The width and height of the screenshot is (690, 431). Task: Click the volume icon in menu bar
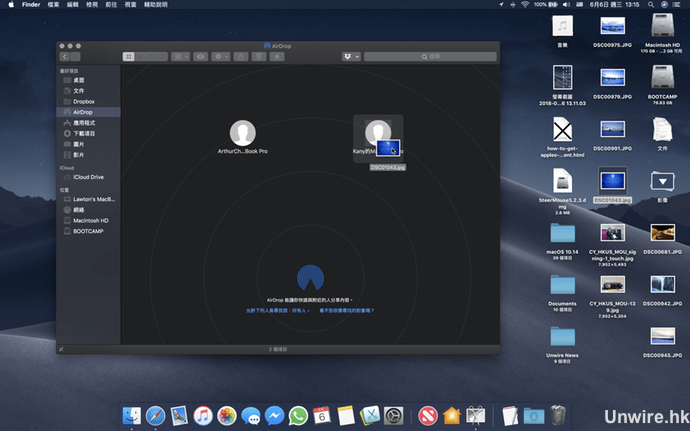tap(566, 4)
